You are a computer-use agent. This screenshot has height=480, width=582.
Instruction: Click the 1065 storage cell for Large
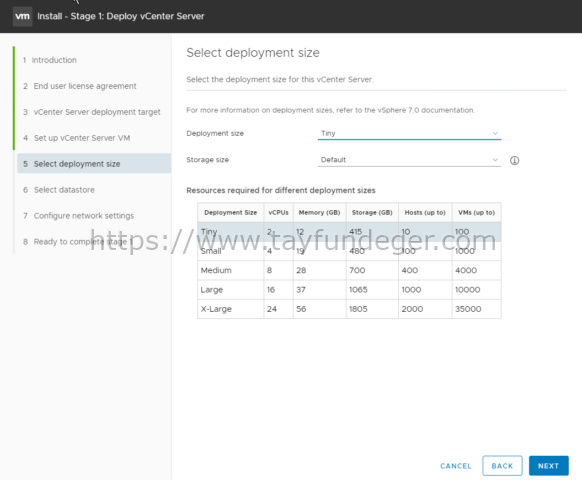(372, 290)
